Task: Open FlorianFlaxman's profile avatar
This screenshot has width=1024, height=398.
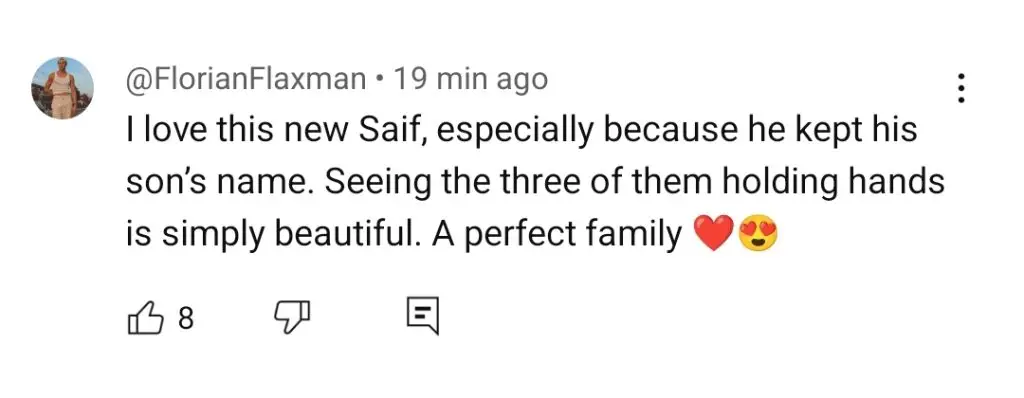Action: [x=62, y=88]
